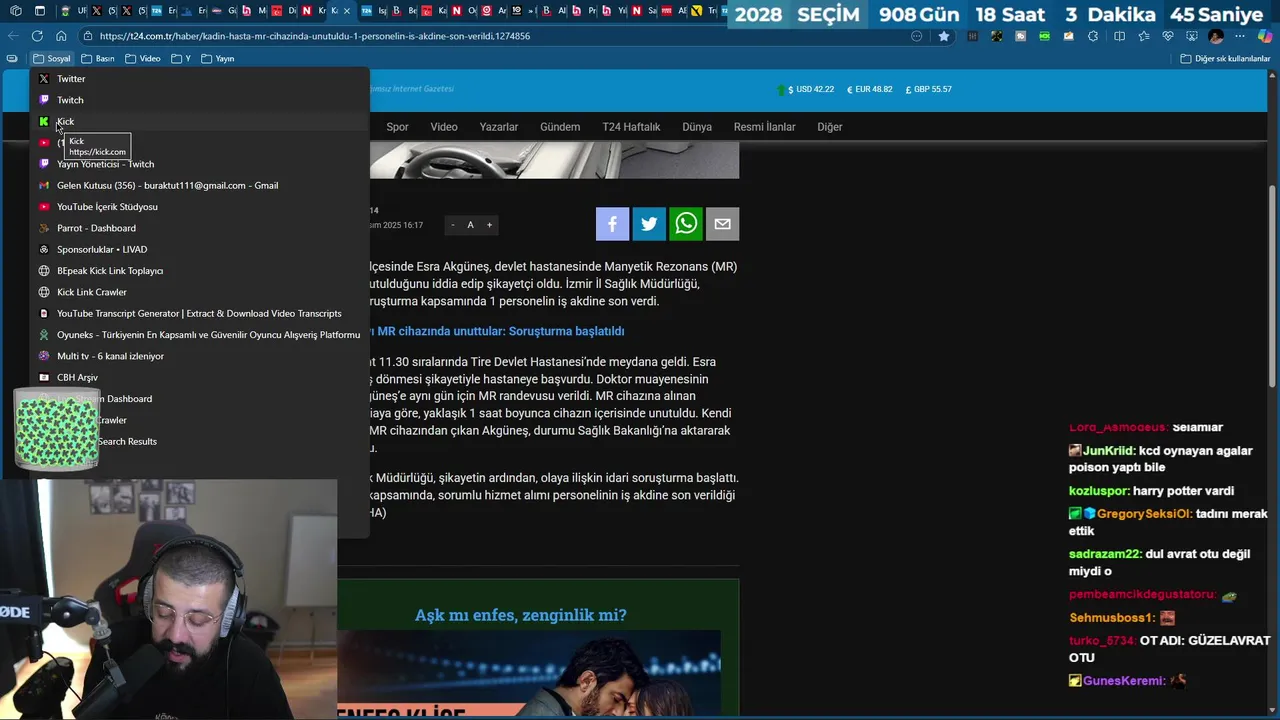
Task: Open the browser Settings and more menu
Action: coord(1240,36)
